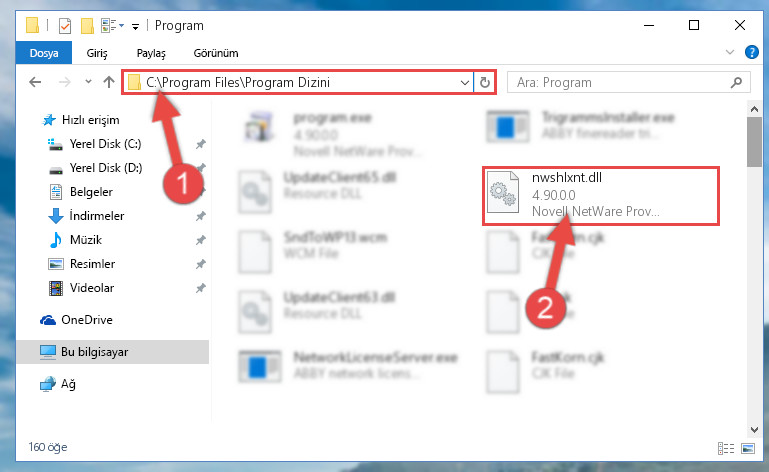Select the Paylaş tab
The height and width of the screenshot is (472, 769).
coord(151,53)
